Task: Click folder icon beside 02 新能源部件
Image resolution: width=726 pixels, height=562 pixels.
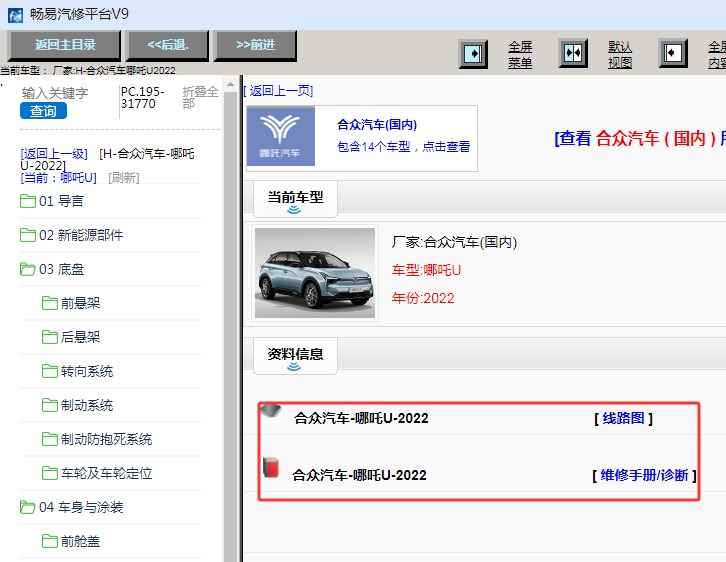Action: point(28,235)
